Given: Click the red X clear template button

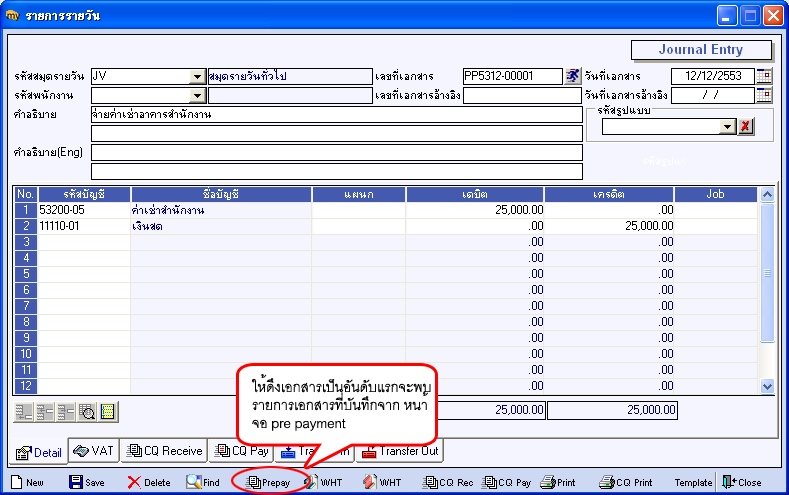Looking at the screenshot, I should (x=746, y=126).
